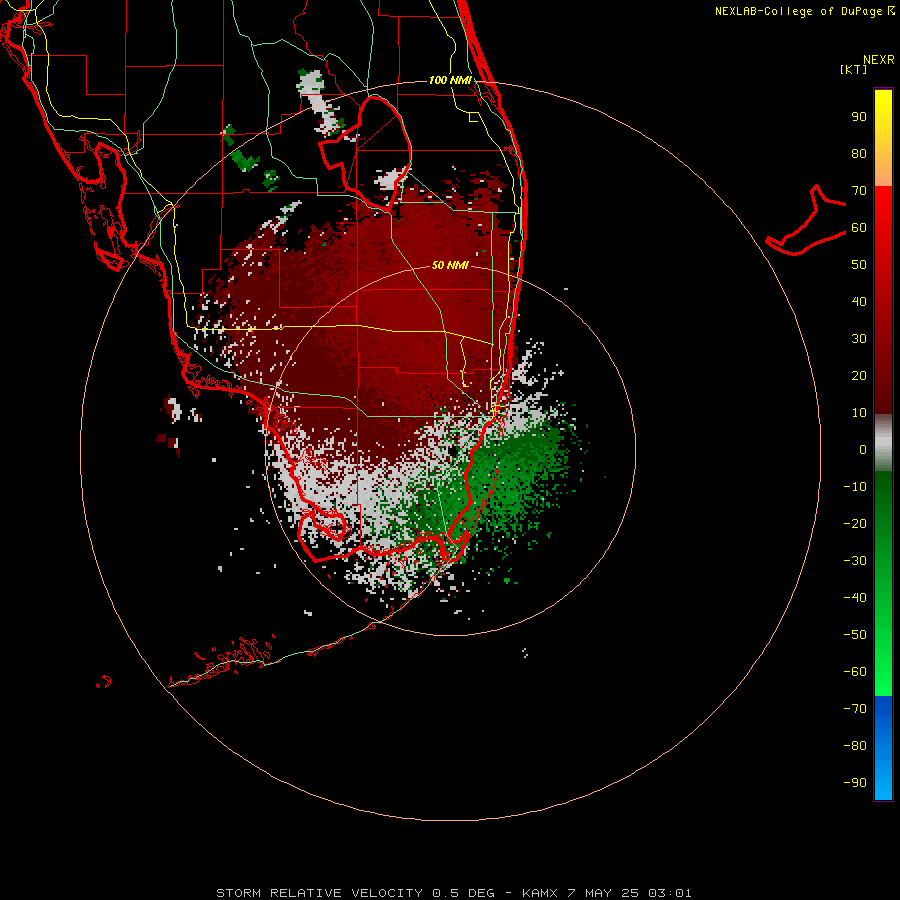Click the 90 value on the velocity scale
Image resolution: width=900 pixels, height=900 pixels.
click(859, 117)
